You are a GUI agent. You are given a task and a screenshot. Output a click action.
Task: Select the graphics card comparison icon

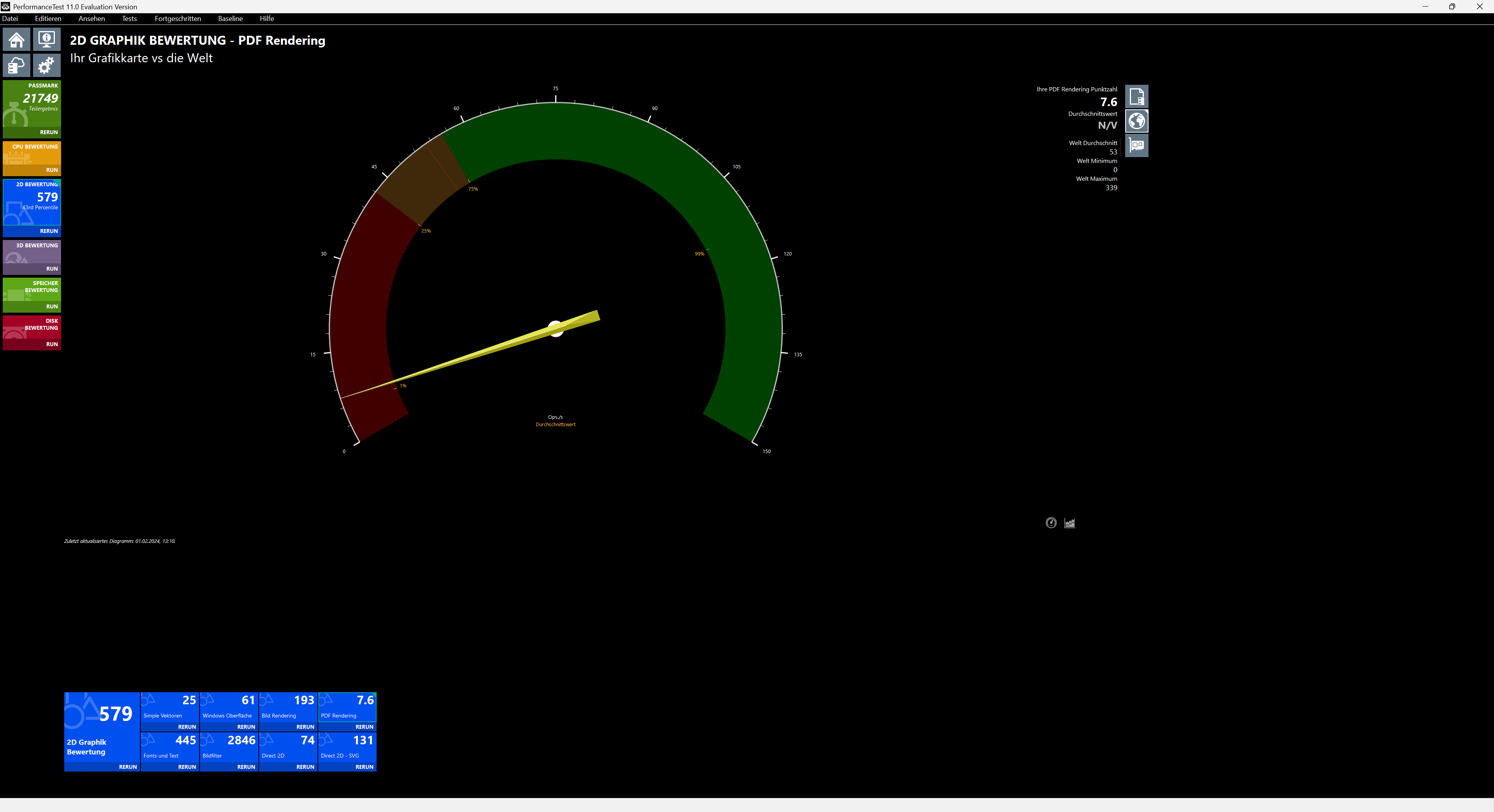click(1136, 145)
